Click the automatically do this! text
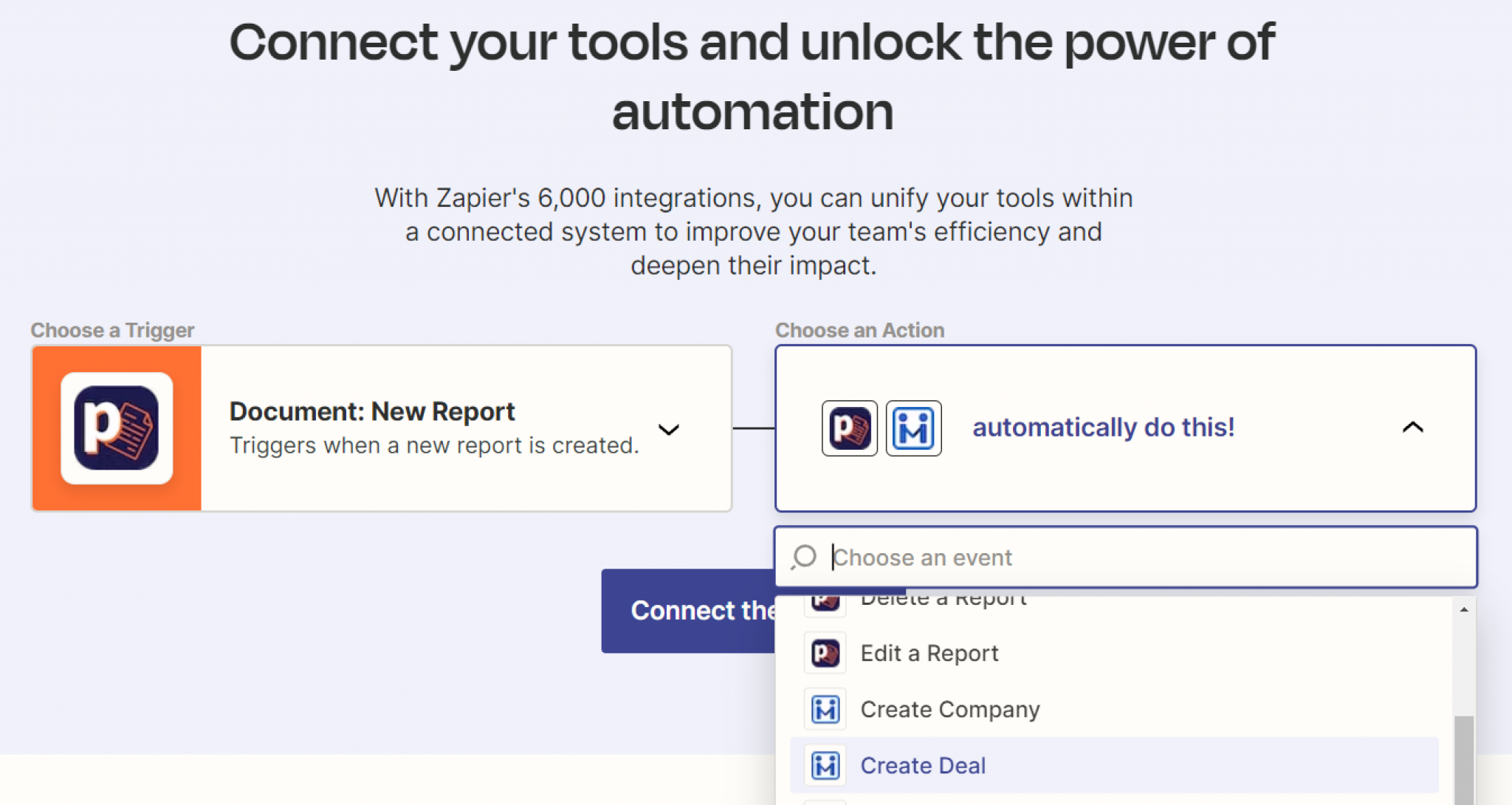 pos(1103,428)
